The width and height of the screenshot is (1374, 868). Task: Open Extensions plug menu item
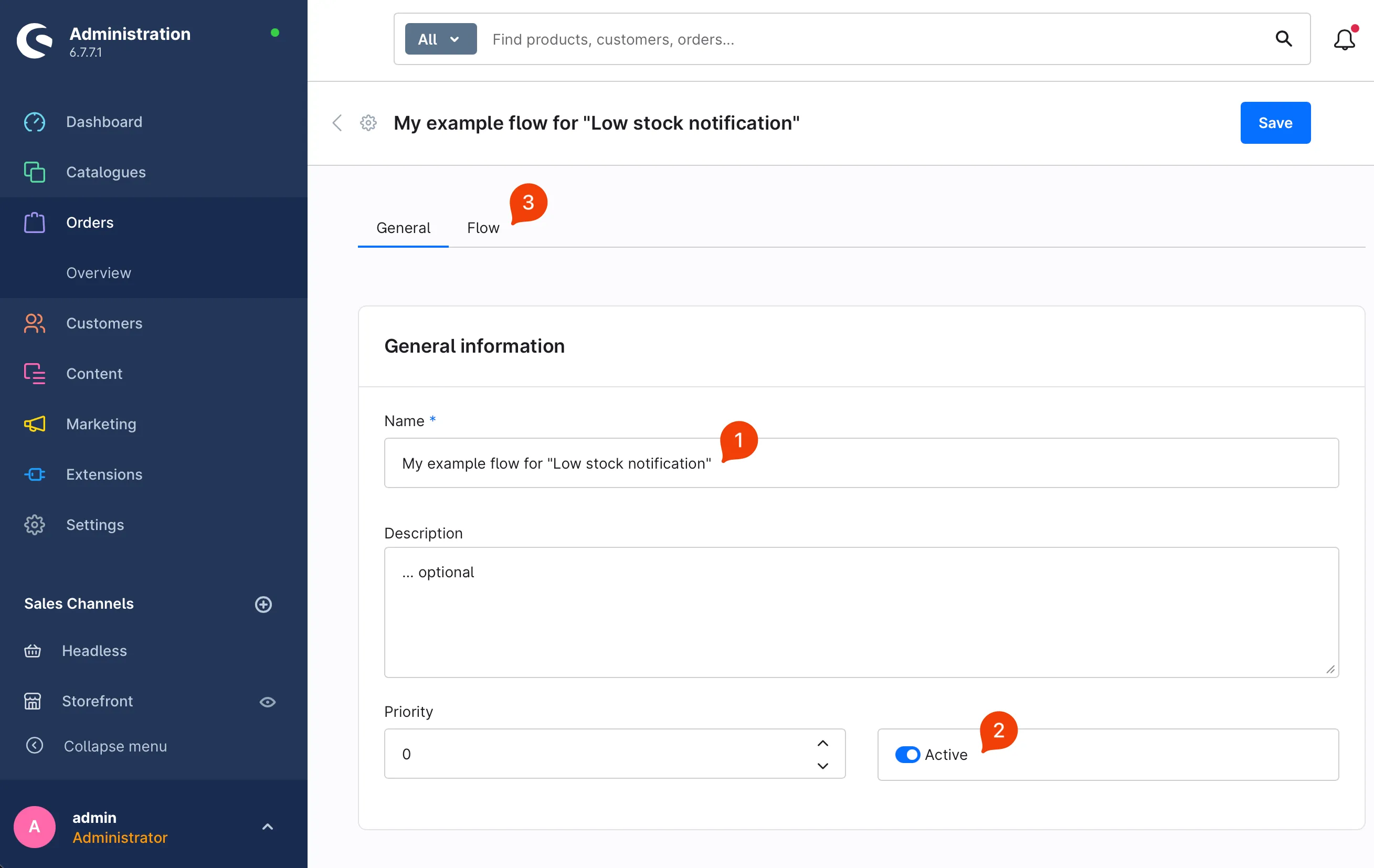[34, 474]
